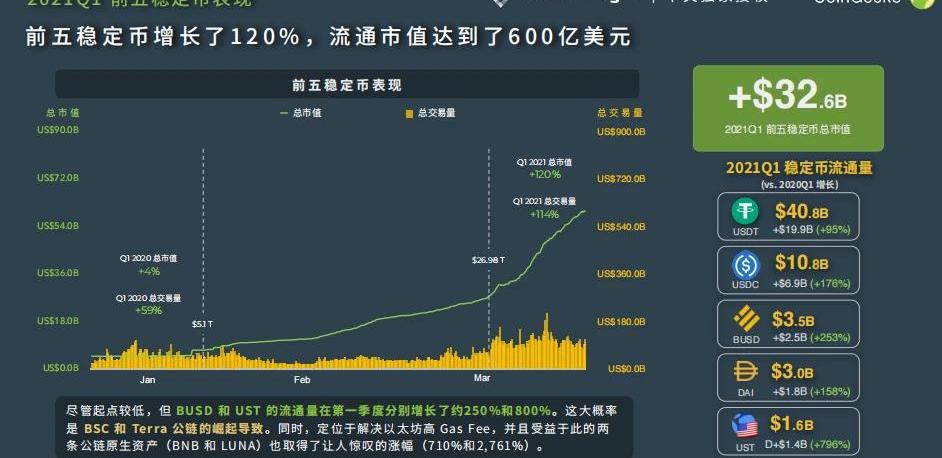Click the DAI logo icon

tap(746, 371)
